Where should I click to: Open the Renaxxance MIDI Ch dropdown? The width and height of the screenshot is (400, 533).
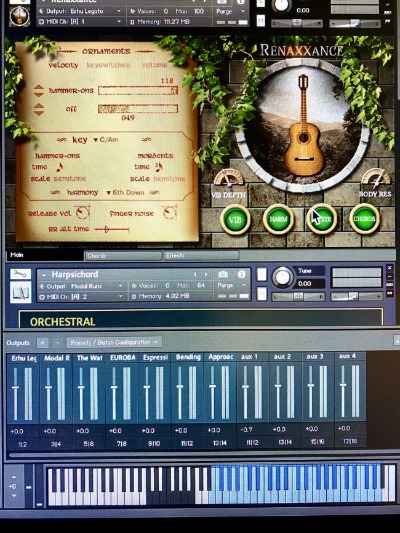(80, 21)
